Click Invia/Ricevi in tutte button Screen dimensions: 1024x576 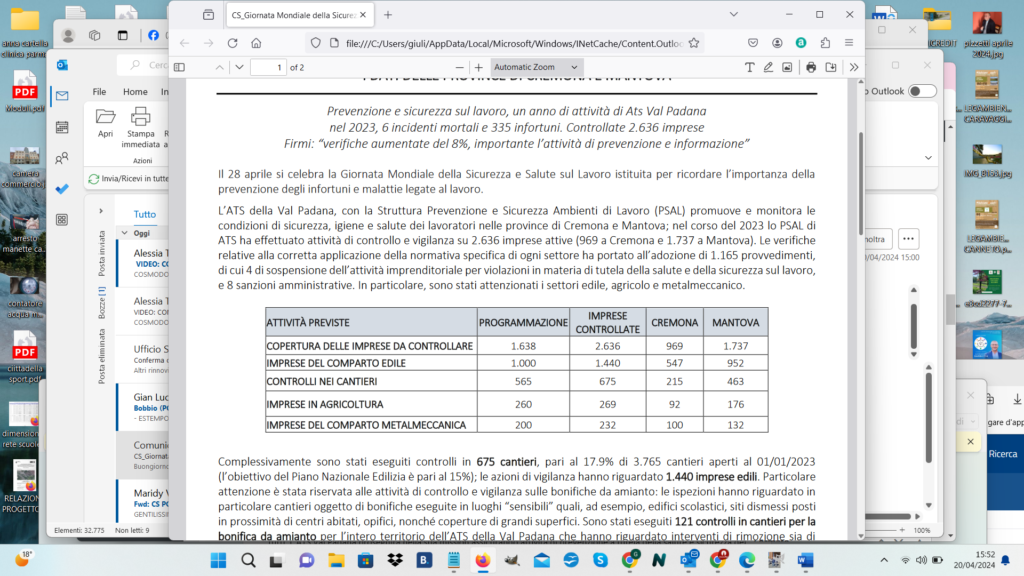pyautogui.click(x=125, y=178)
